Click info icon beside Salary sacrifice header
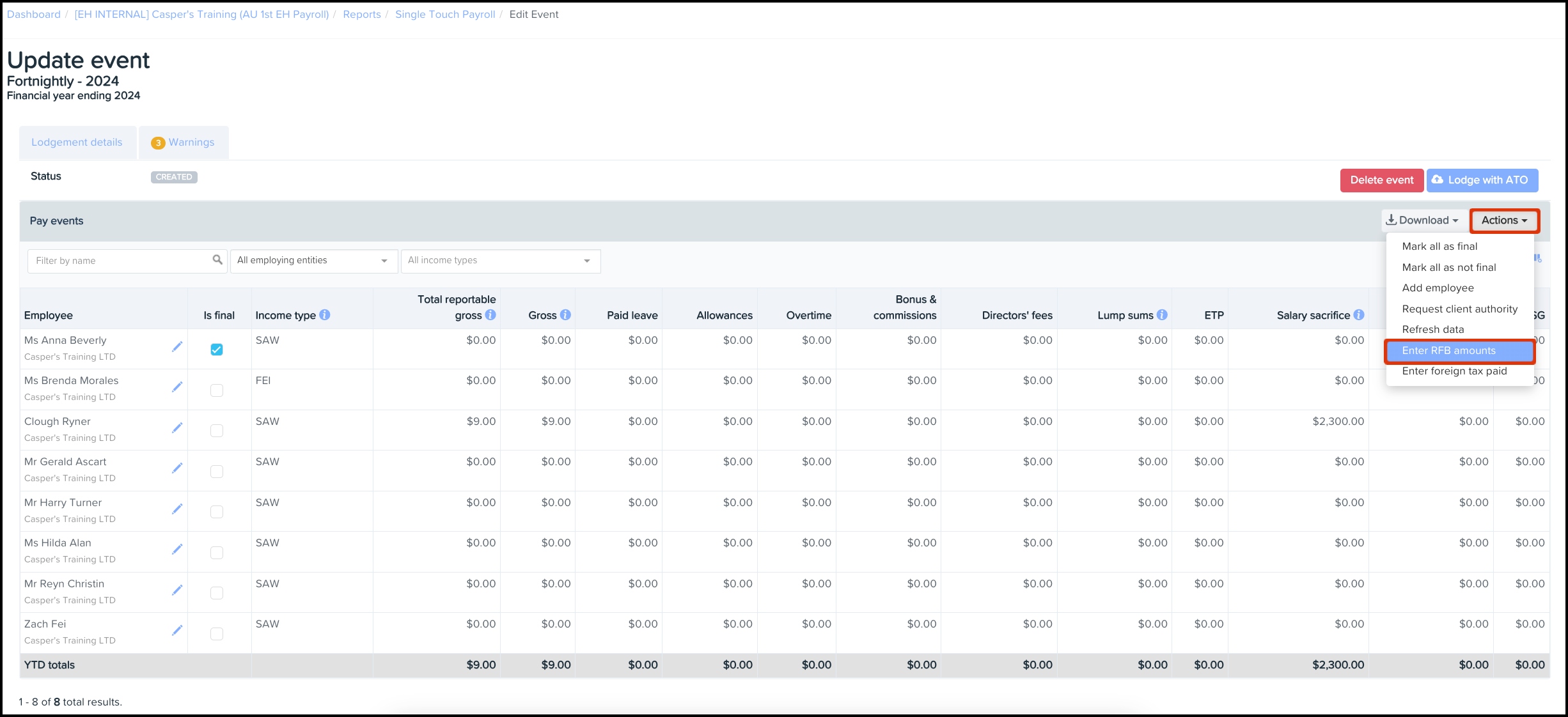 [x=1359, y=315]
